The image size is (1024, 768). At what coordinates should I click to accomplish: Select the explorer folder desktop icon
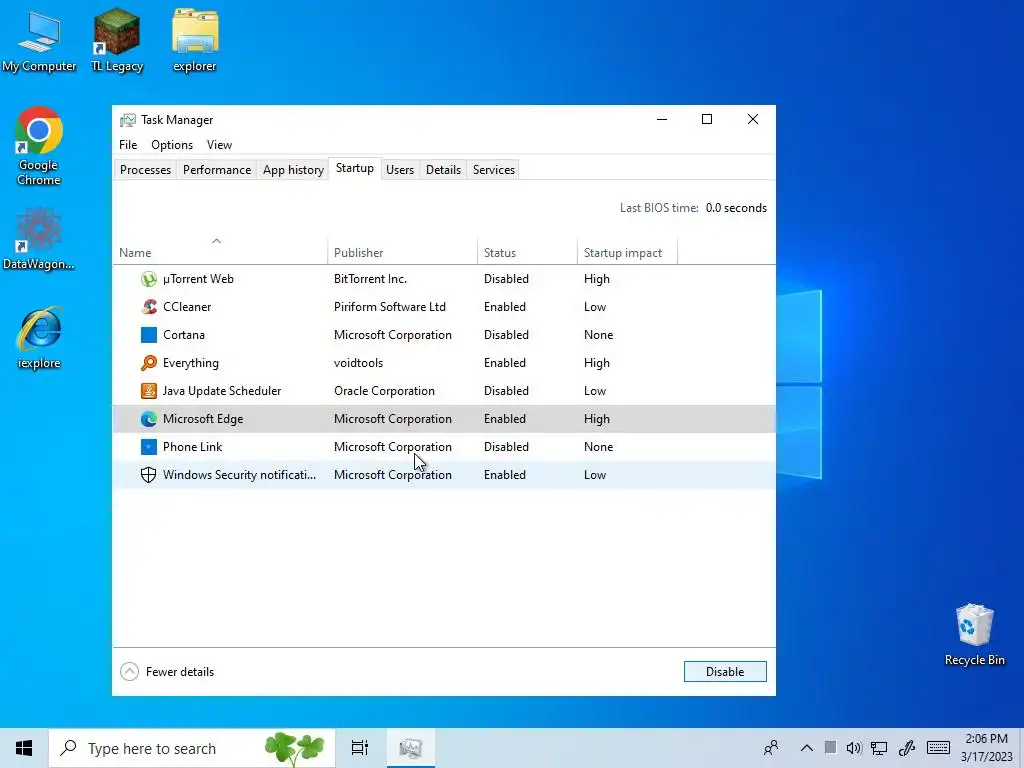pos(195,41)
